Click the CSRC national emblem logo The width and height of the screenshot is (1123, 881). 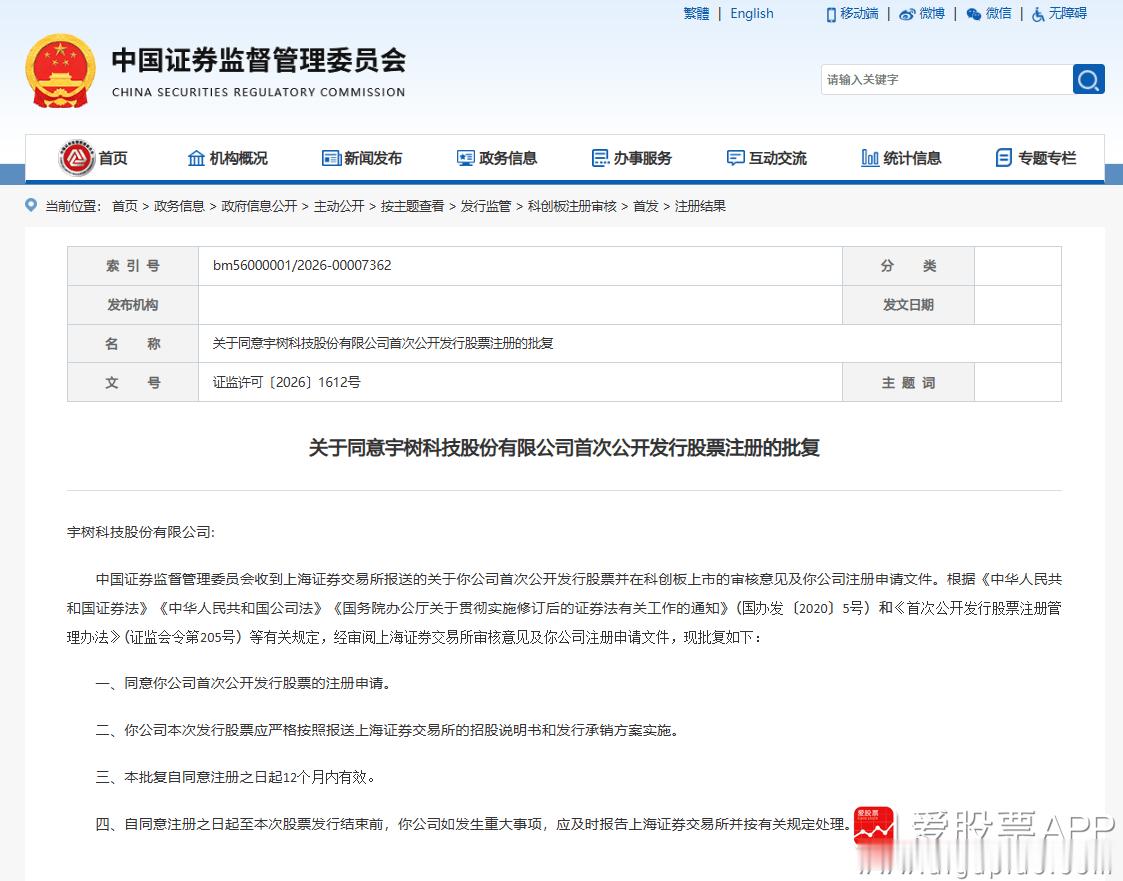60,72
